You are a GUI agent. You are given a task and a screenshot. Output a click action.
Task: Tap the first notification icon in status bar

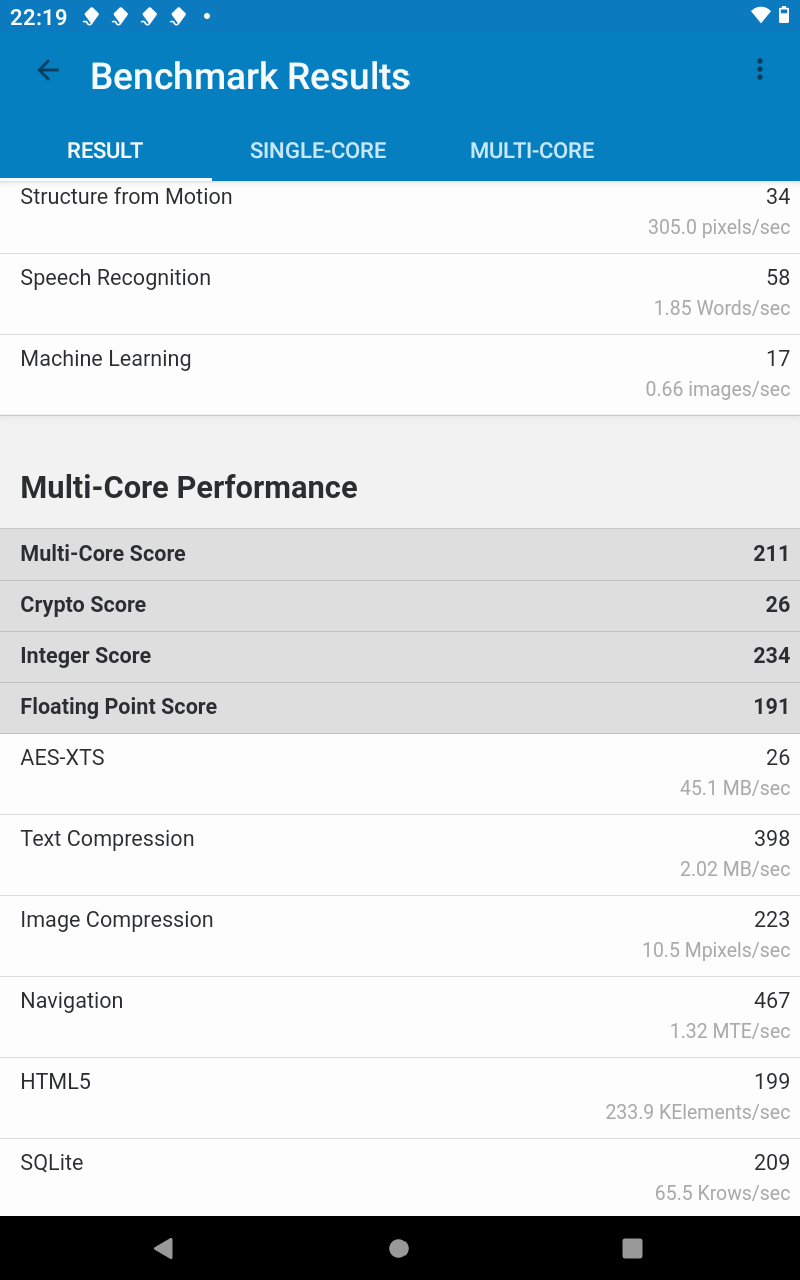90,17
